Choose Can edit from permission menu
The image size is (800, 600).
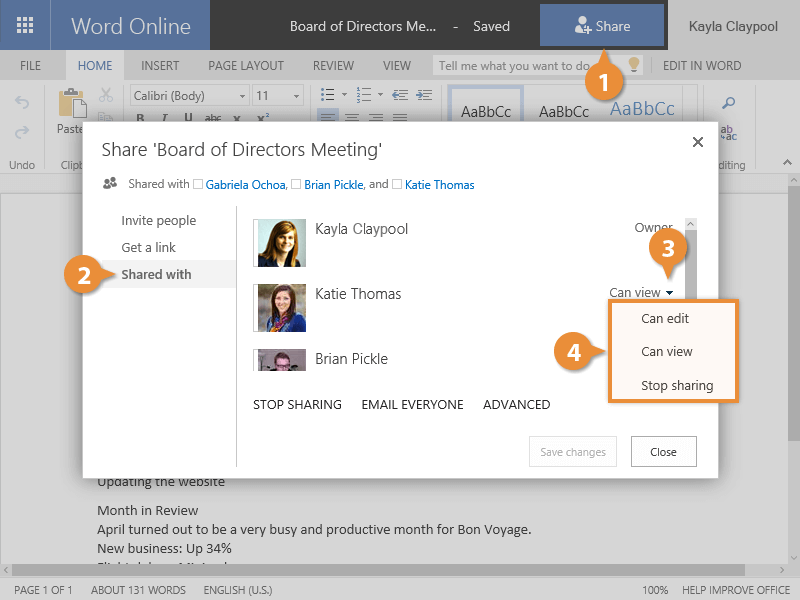(x=665, y=319)
